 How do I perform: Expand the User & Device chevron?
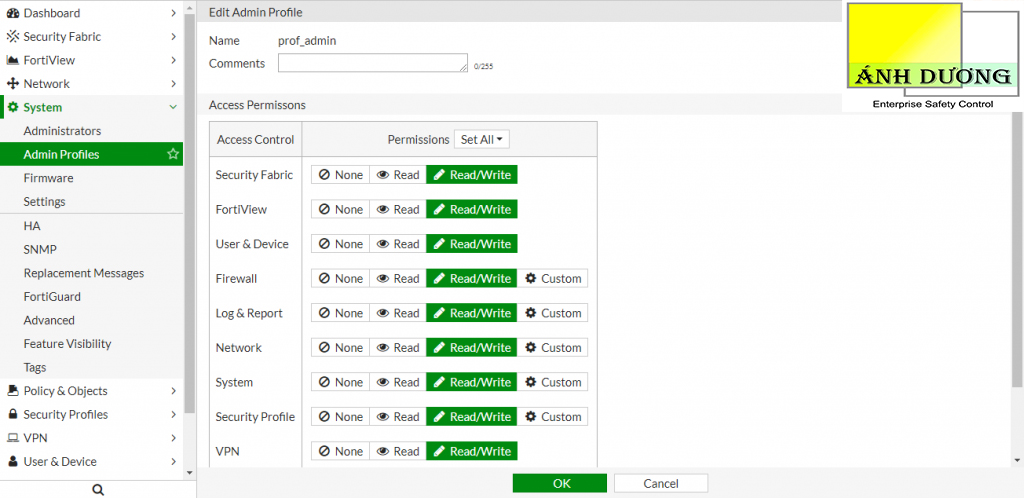[x=173, y=461]
